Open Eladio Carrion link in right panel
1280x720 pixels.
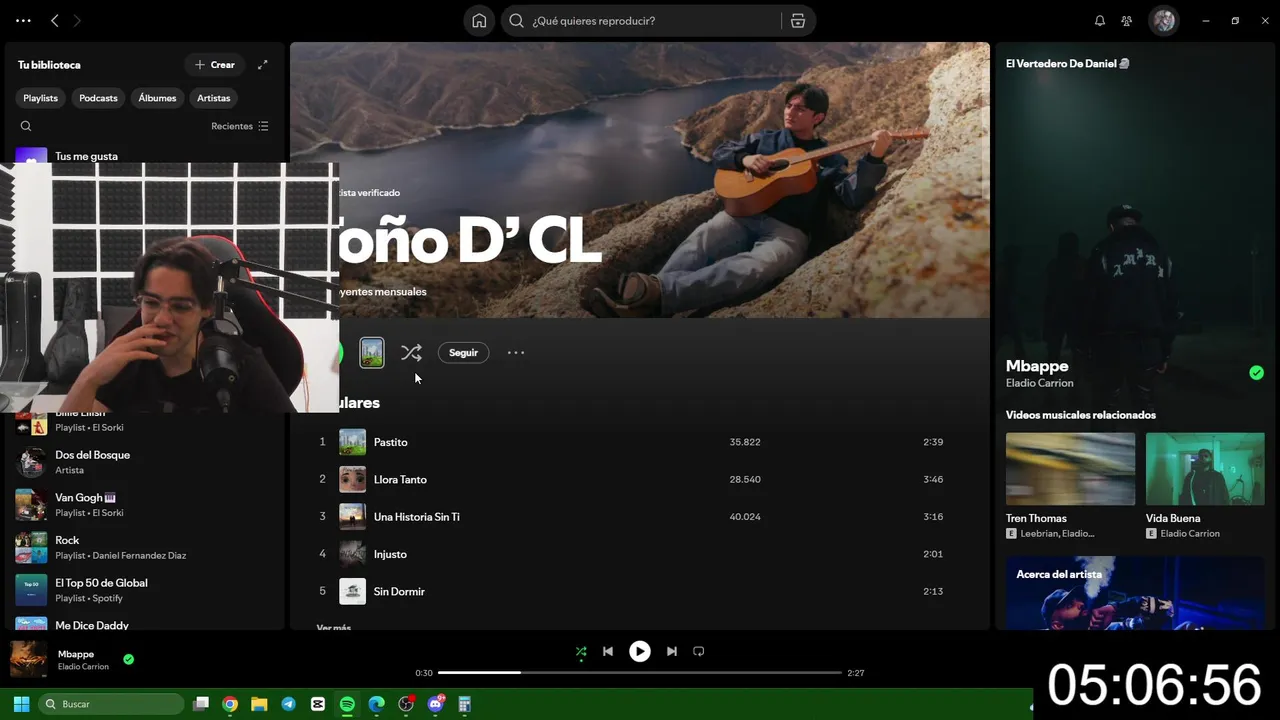pyautogui.click(x=1040, y=383)
